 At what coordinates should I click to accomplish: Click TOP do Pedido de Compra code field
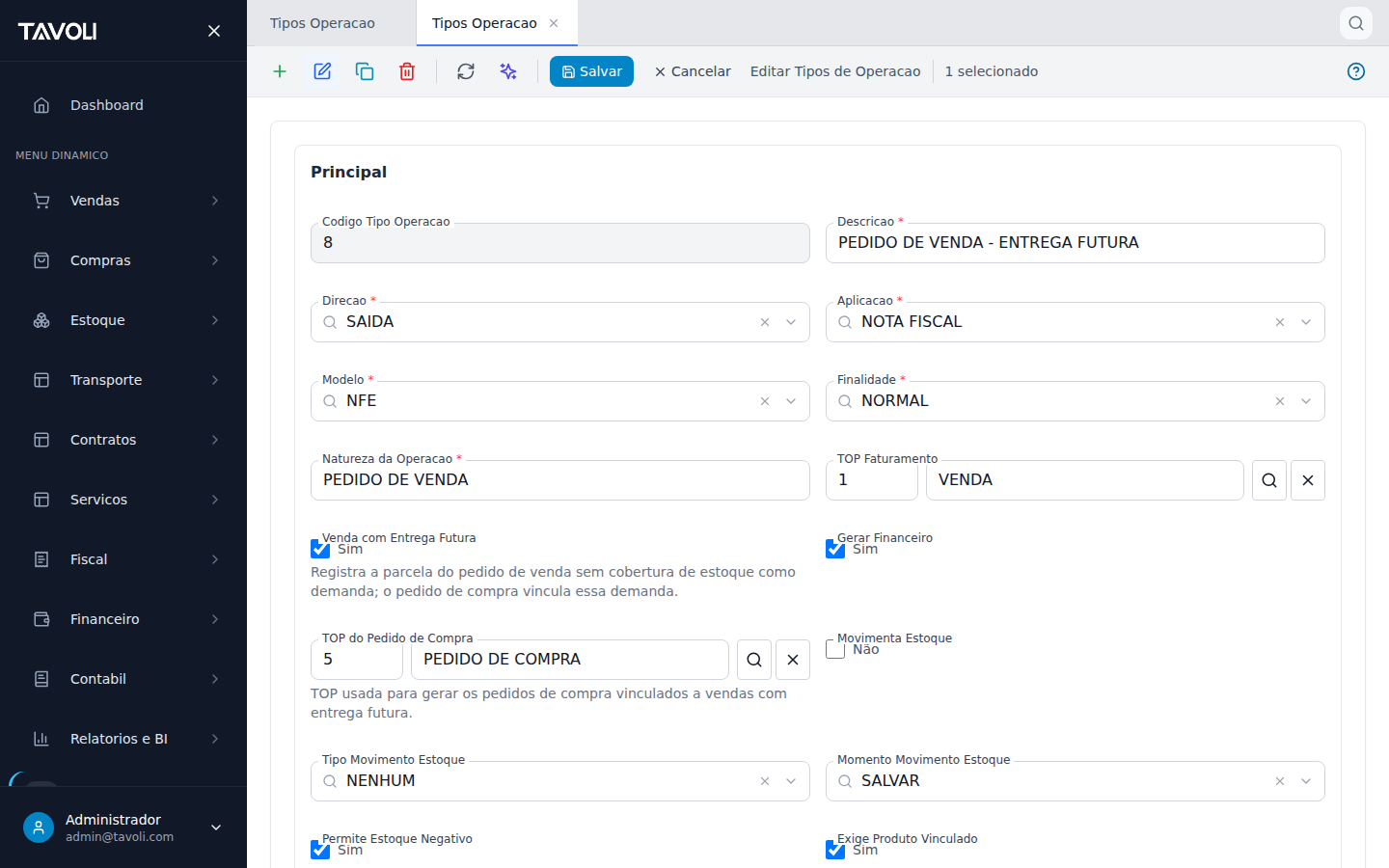pos(357,660)
